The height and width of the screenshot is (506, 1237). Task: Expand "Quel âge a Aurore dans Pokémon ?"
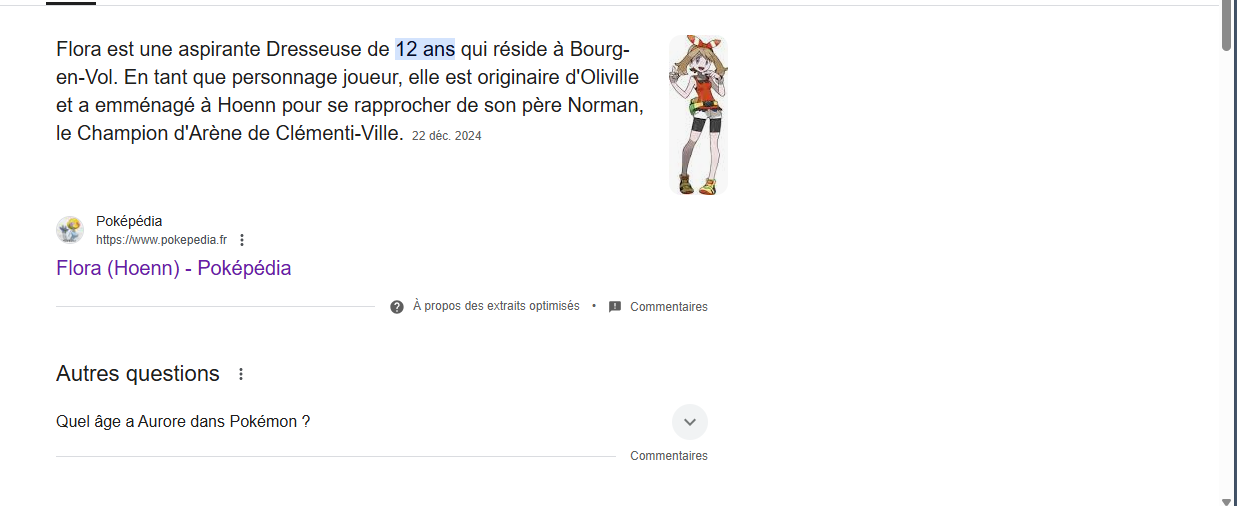point(183,422)
